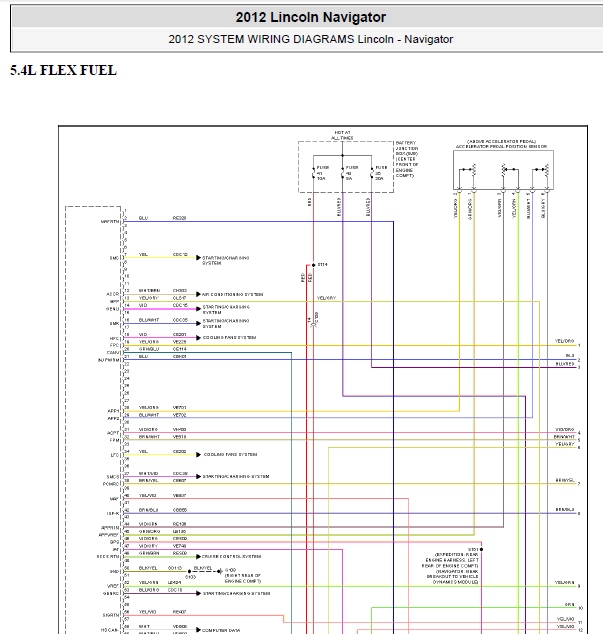Click the YEL wire color on pin 7
Viewport: 603px width, 634px height.
(143, 254)
